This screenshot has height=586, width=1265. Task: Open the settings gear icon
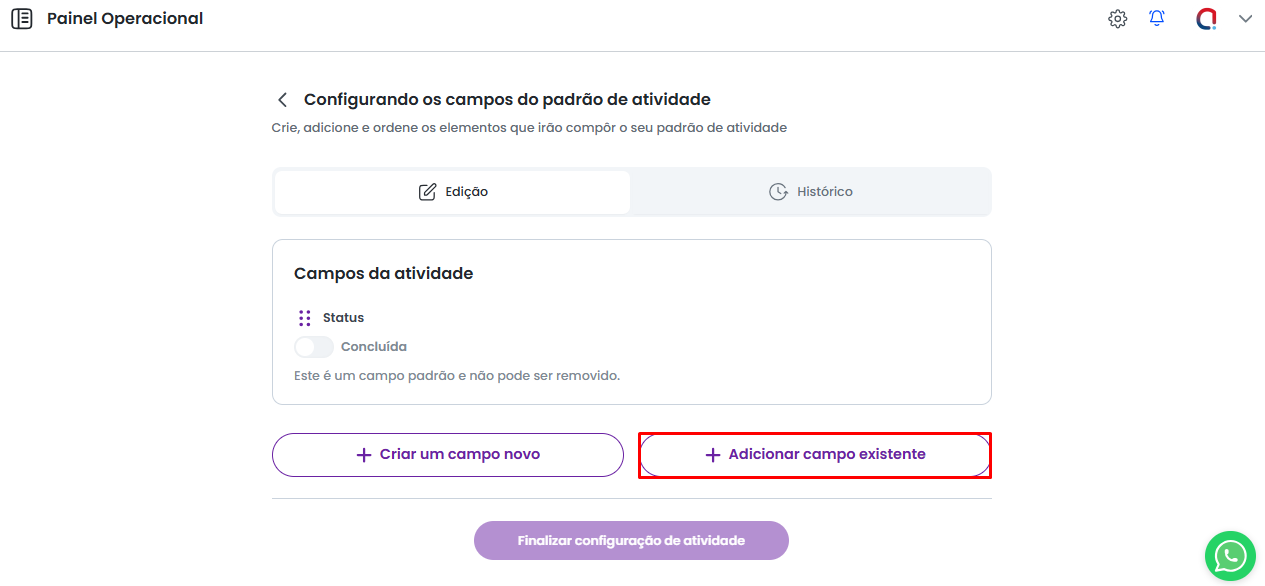(x=1117, y=19)
